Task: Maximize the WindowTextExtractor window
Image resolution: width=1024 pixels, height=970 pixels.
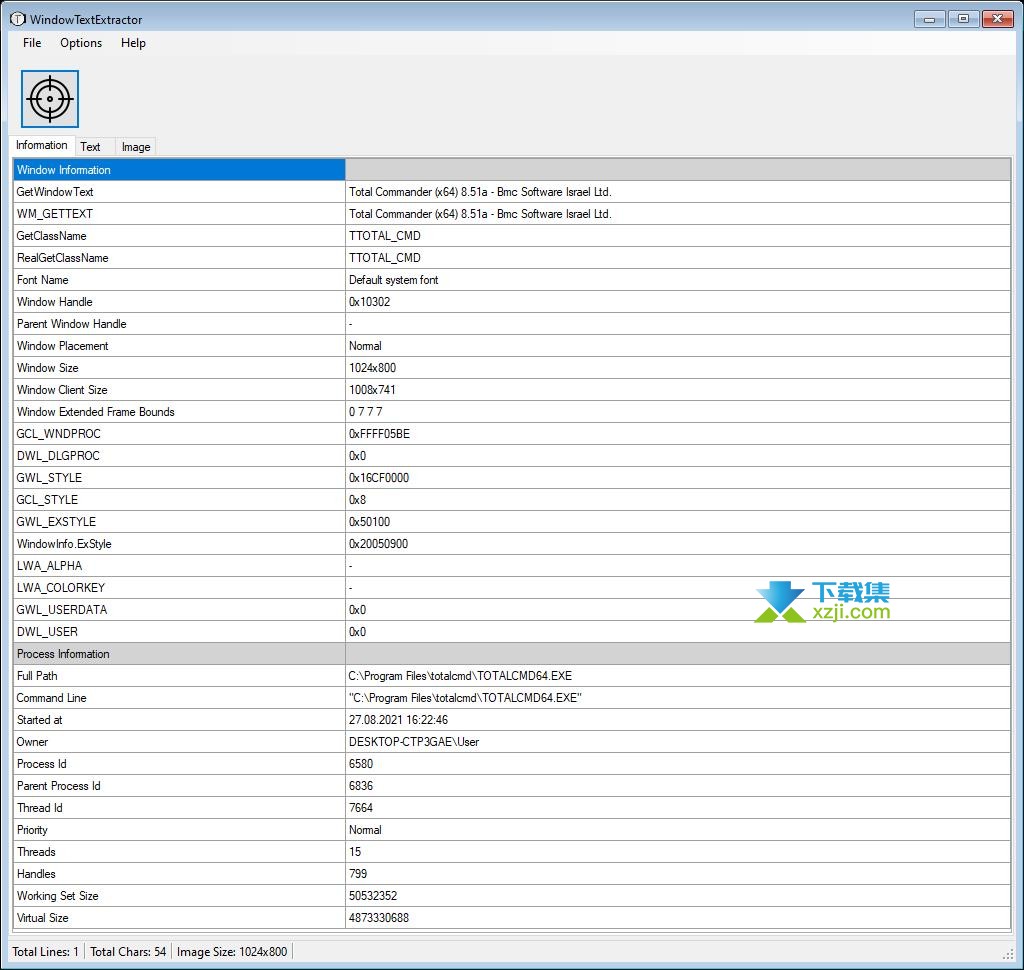Action: pyautogui.click(x=963, y=19)
